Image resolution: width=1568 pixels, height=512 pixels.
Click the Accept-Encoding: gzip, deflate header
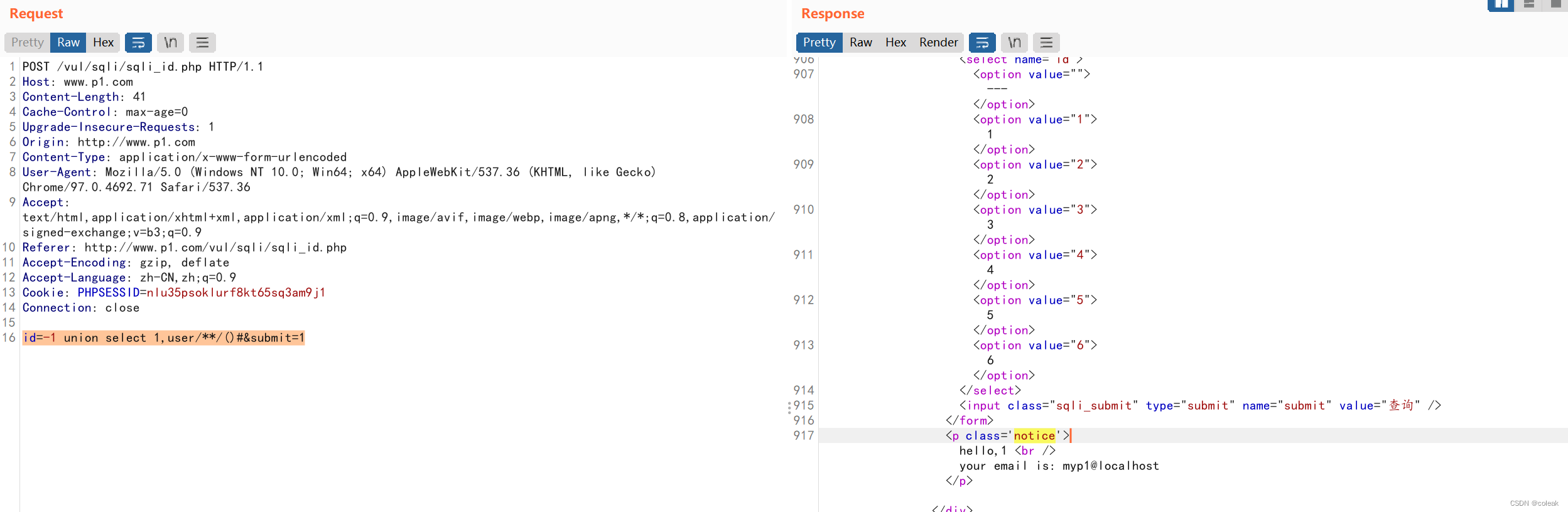[126, 262]
